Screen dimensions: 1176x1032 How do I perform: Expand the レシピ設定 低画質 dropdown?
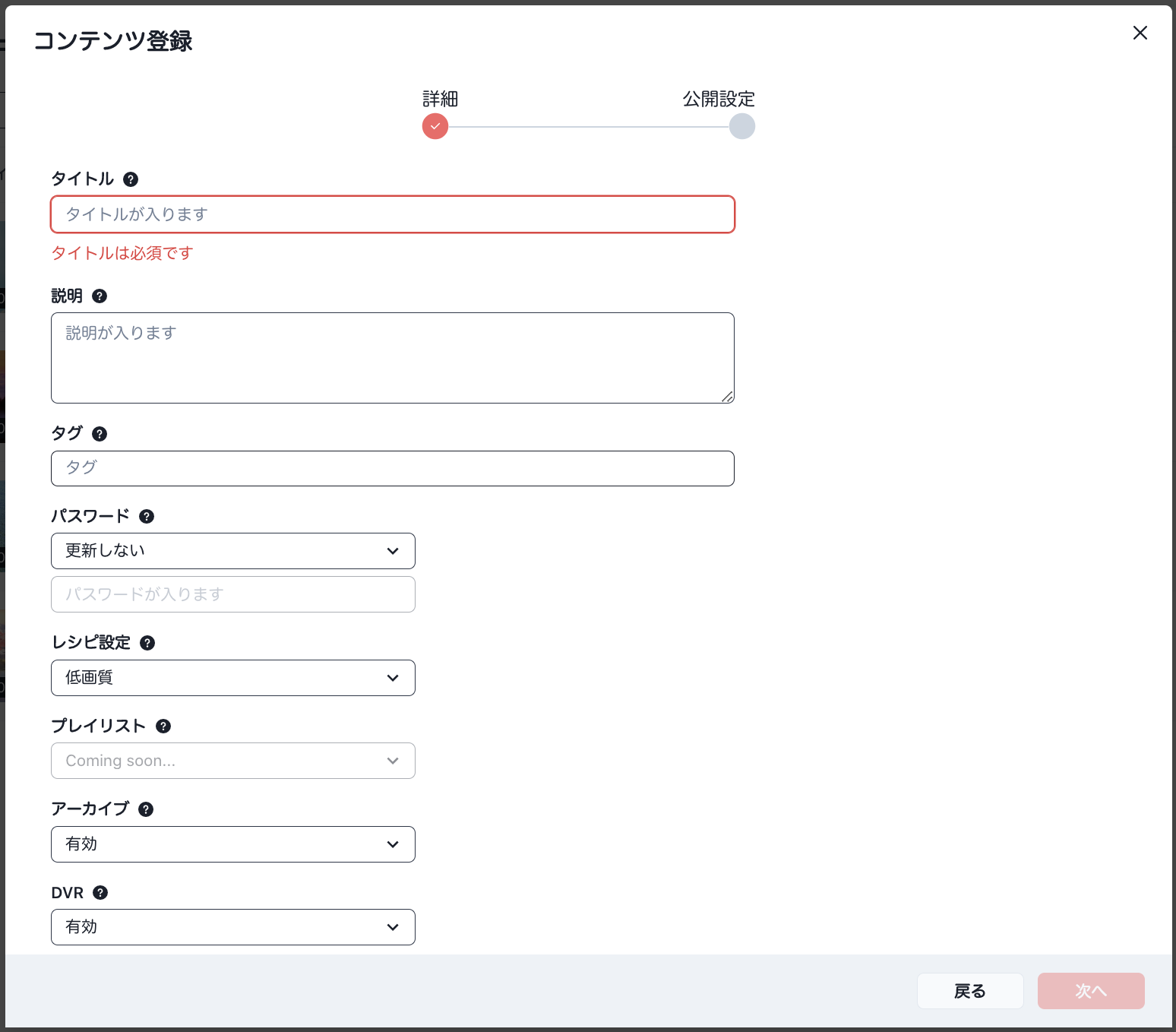(x=232, y=678)
